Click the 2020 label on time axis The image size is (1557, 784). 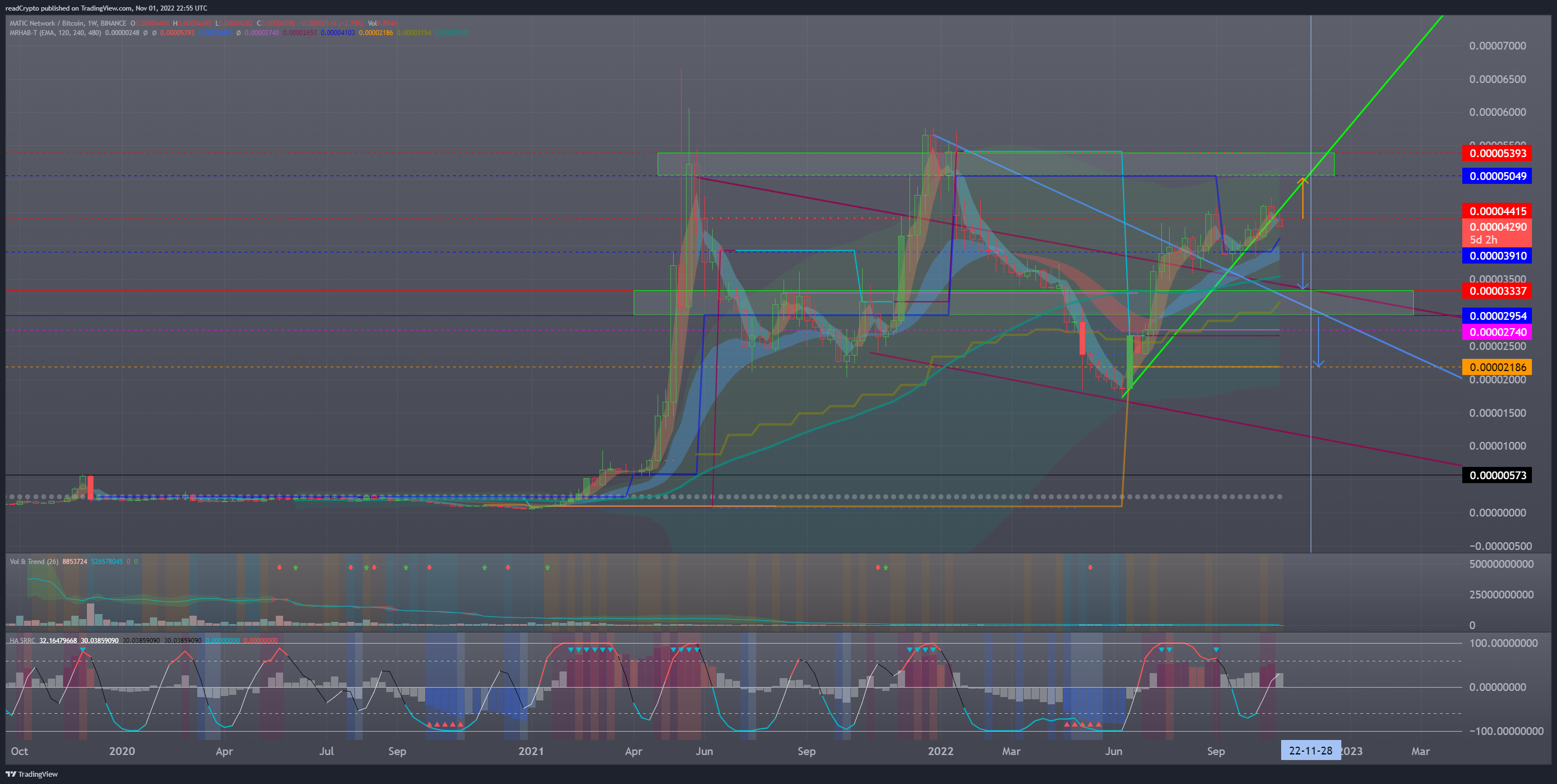[121, 751]
